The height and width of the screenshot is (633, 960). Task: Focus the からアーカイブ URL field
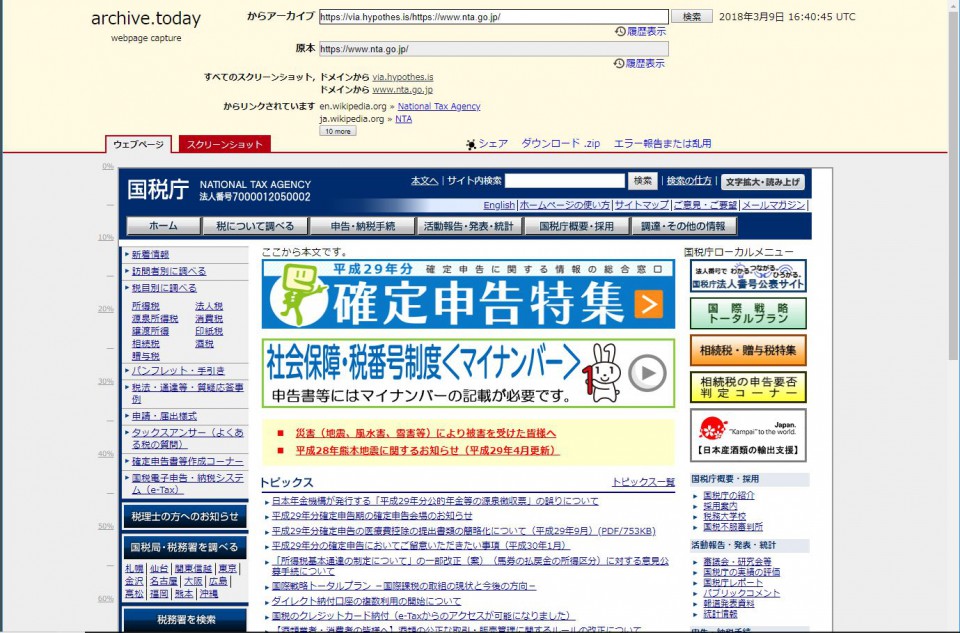pos(493,17)
